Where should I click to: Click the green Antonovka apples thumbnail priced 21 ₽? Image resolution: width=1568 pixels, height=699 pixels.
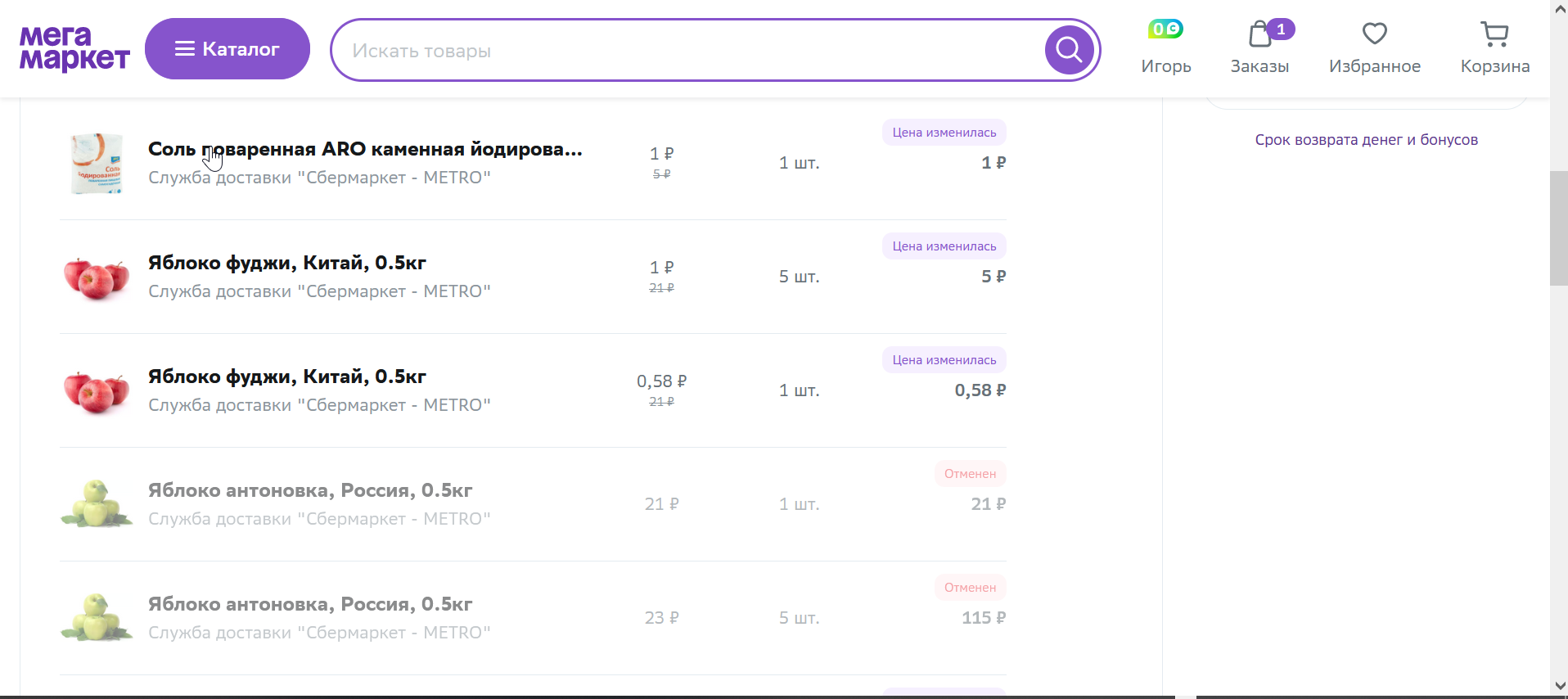[97, 504]
